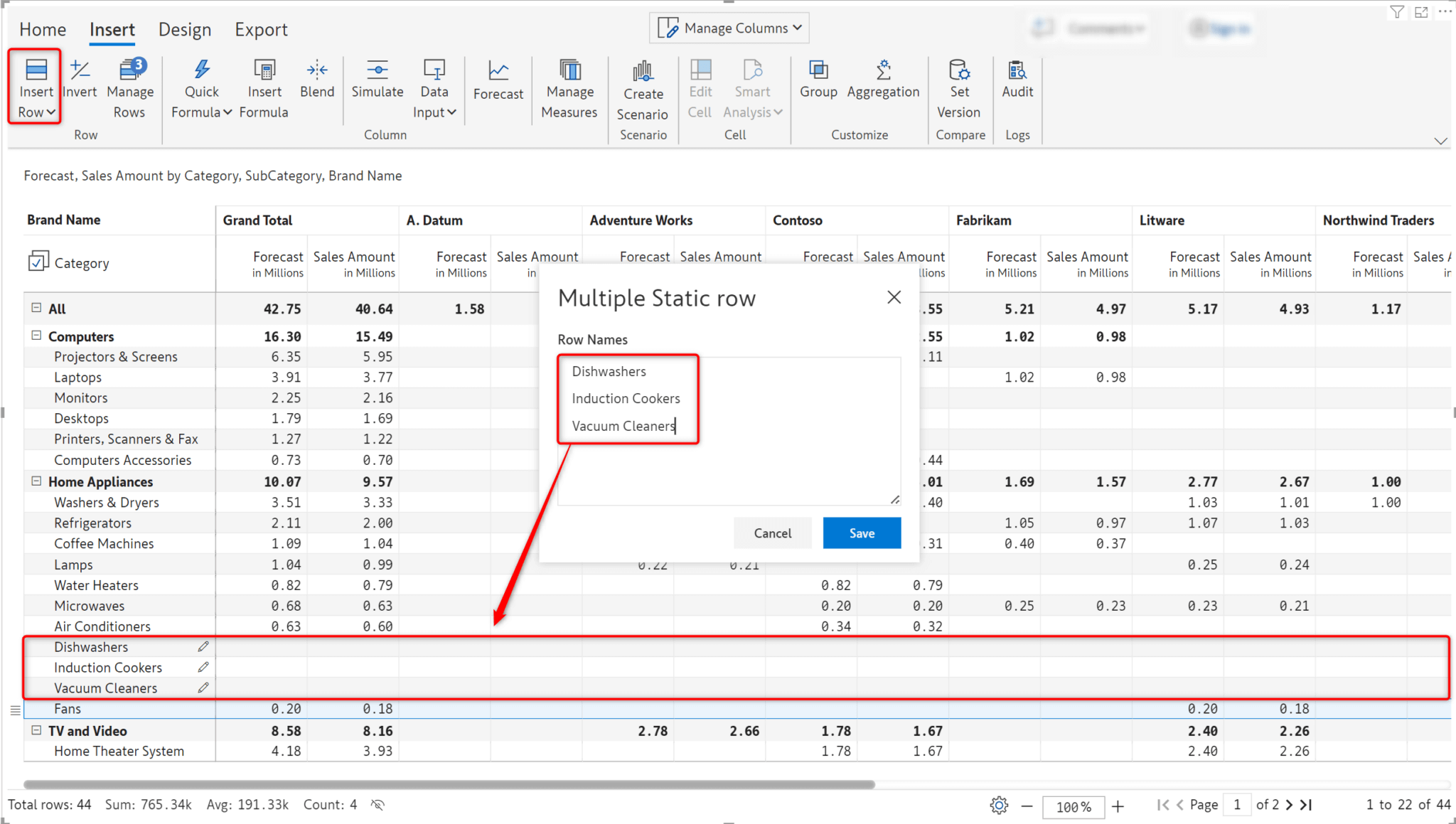Click the zoom percentage field
Screen dimensions: 1456x824
pyautogui.click(x=1073, y=806)
